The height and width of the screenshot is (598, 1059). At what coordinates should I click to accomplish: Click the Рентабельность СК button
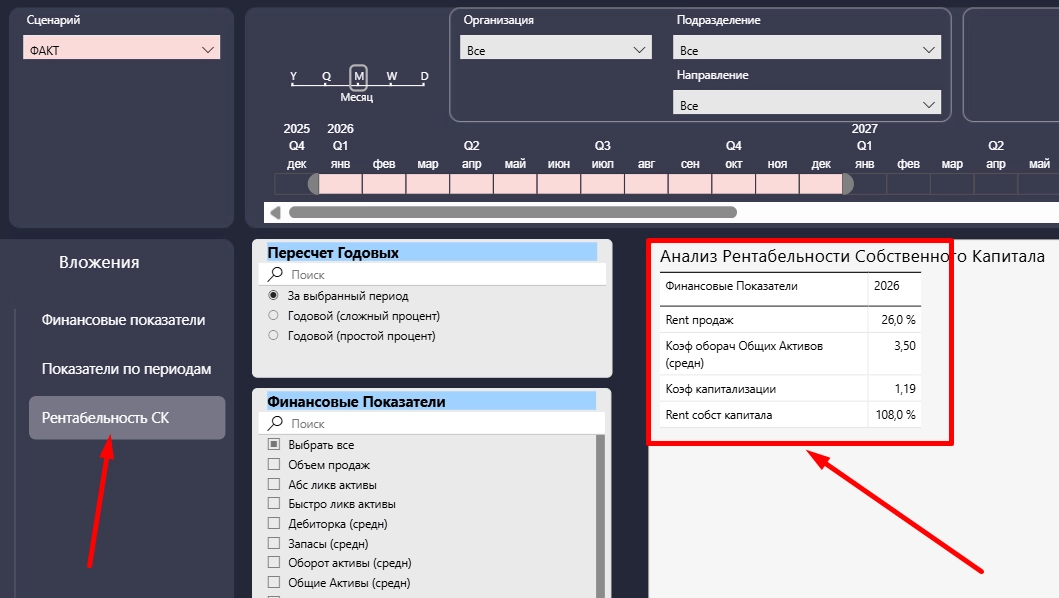(127, 418)
